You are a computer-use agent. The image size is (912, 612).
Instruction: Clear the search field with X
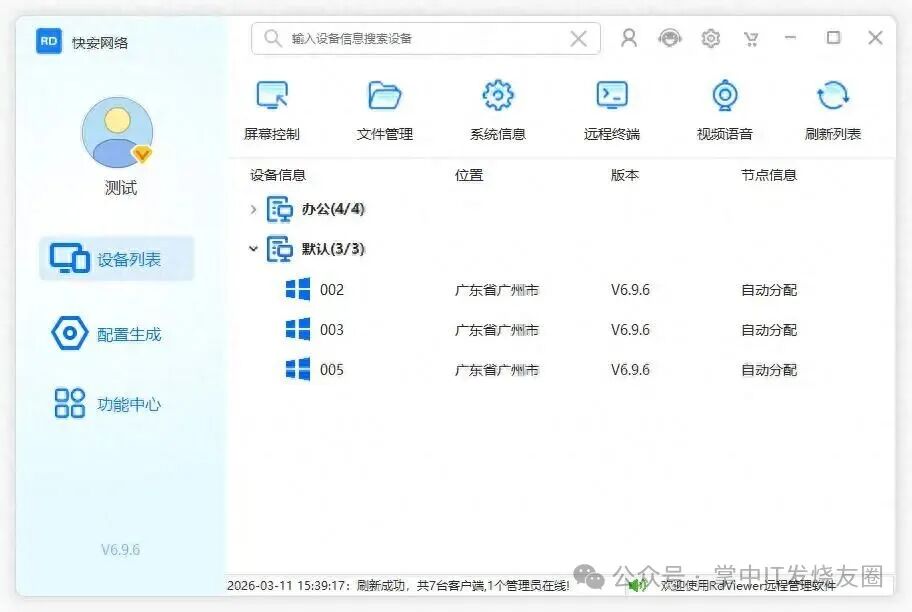click(x=578, y=39)
